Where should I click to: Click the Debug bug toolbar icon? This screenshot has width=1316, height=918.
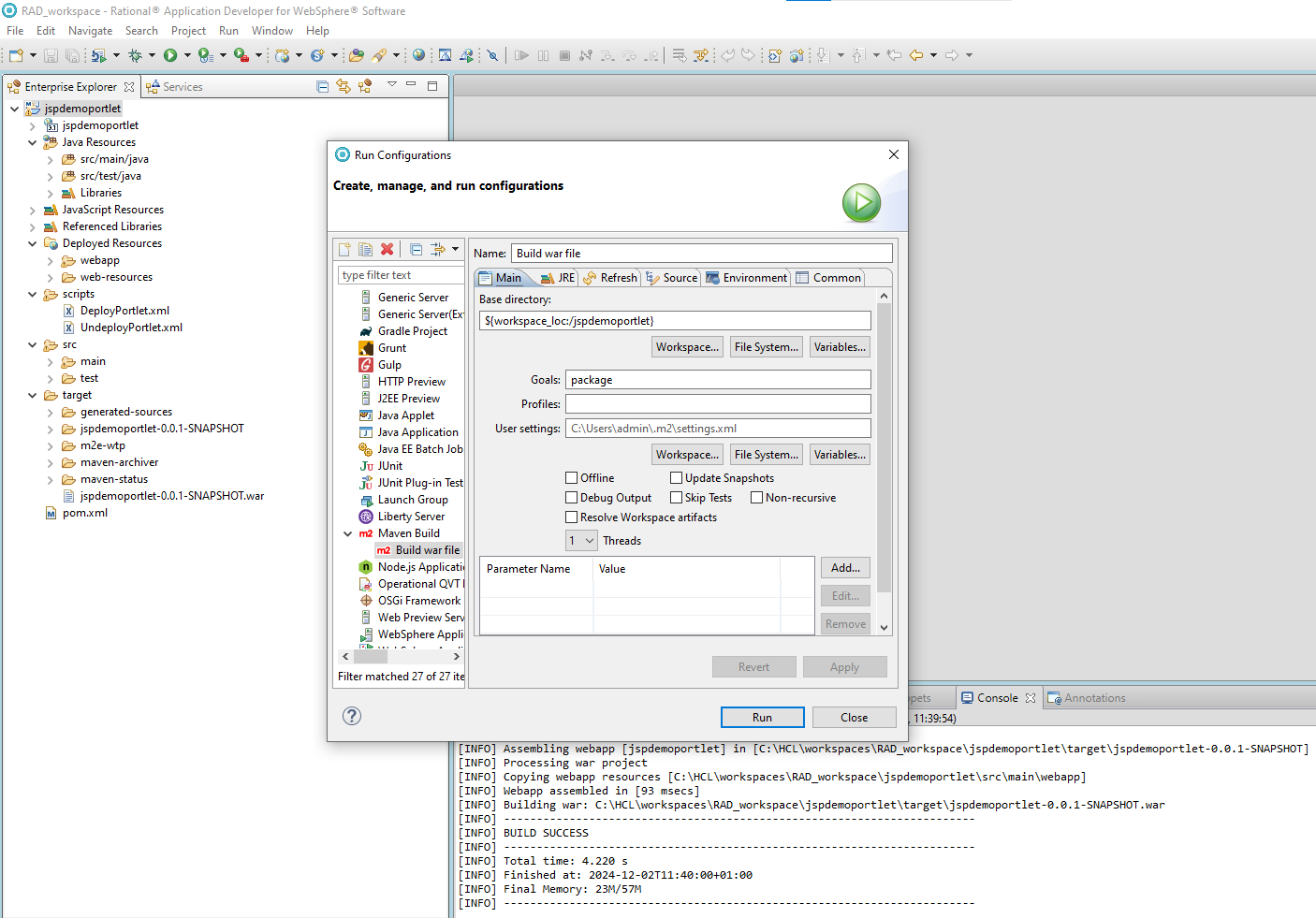click(135, 55)
